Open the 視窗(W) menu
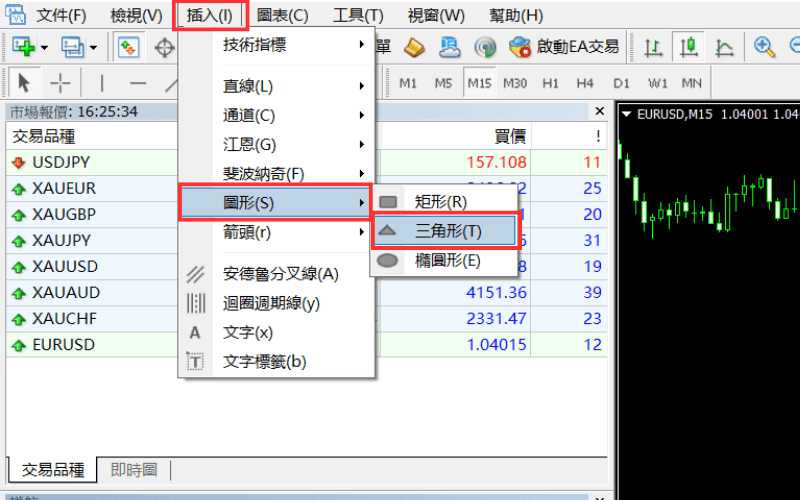 (x=436, y=15)
